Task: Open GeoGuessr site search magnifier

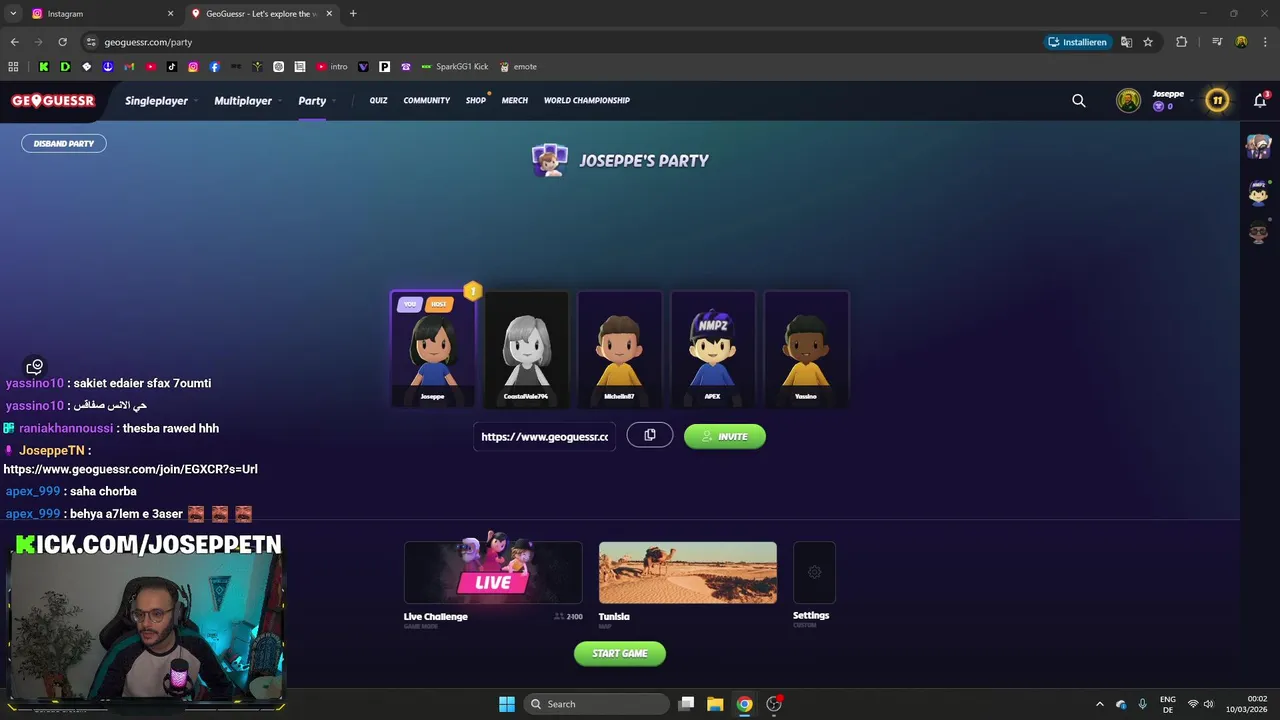Action: pyautogui.click(x=1079, y=100)
